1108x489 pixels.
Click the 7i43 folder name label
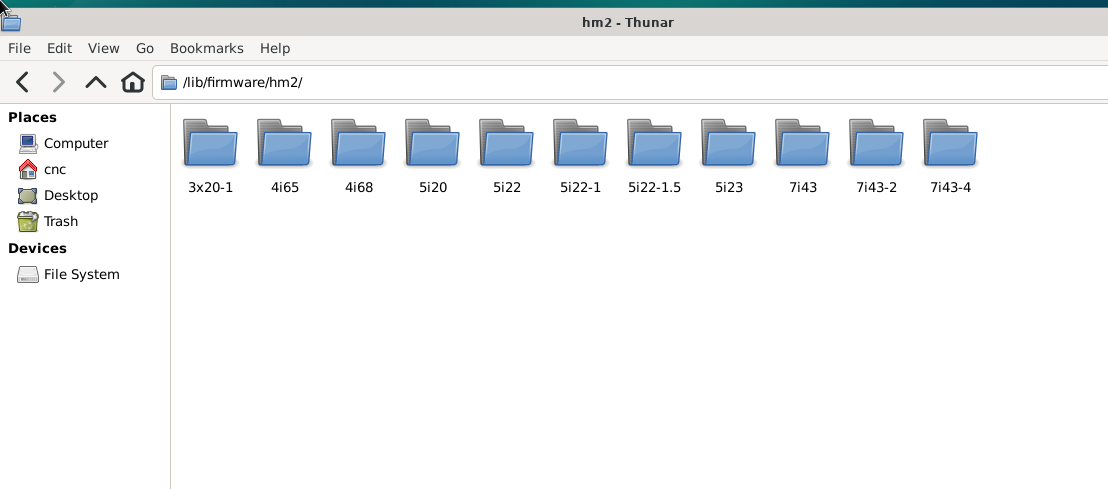pyautogui.click(x=803, y=188)
